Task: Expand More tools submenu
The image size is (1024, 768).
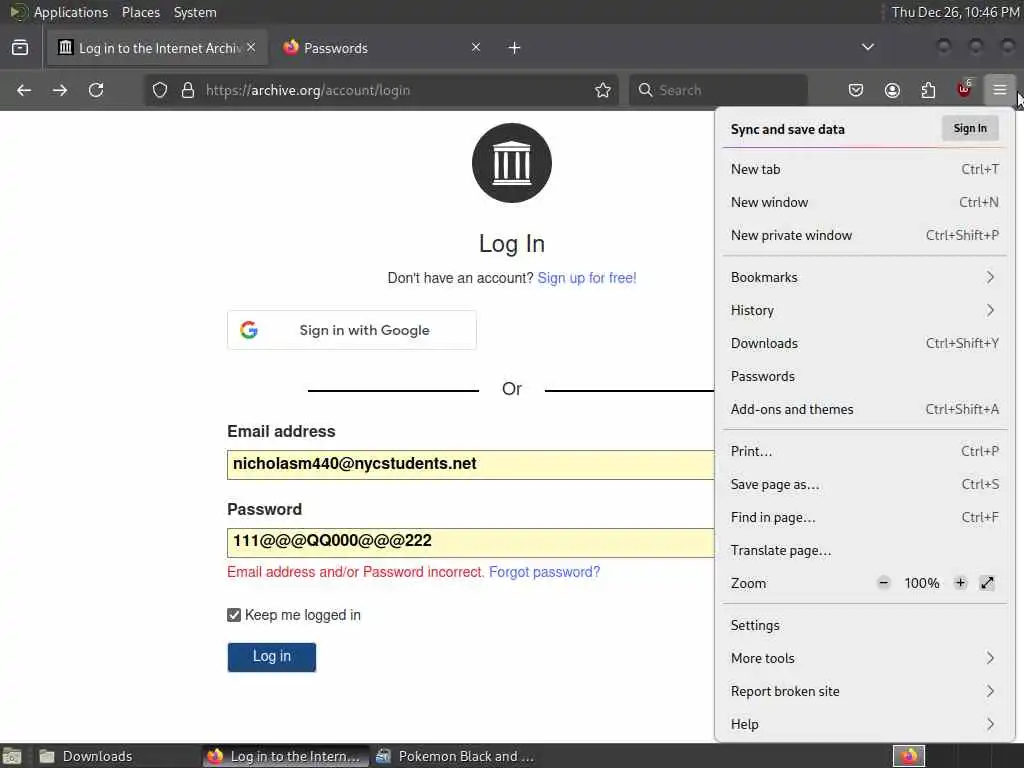Action: pyautogui.click(x=865, y=658)
